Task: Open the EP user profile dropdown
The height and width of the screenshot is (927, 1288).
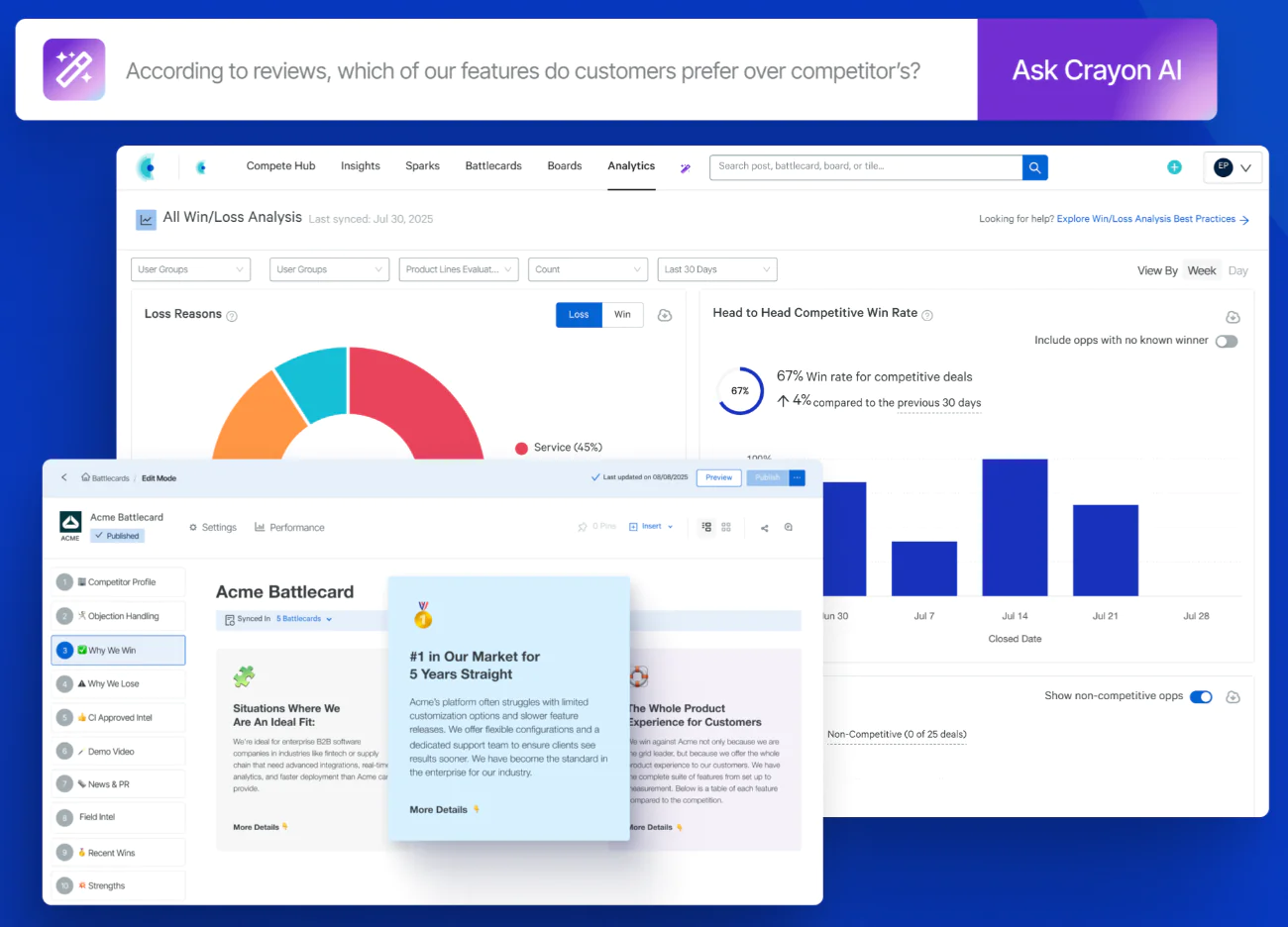Action: click(1234, 167)
